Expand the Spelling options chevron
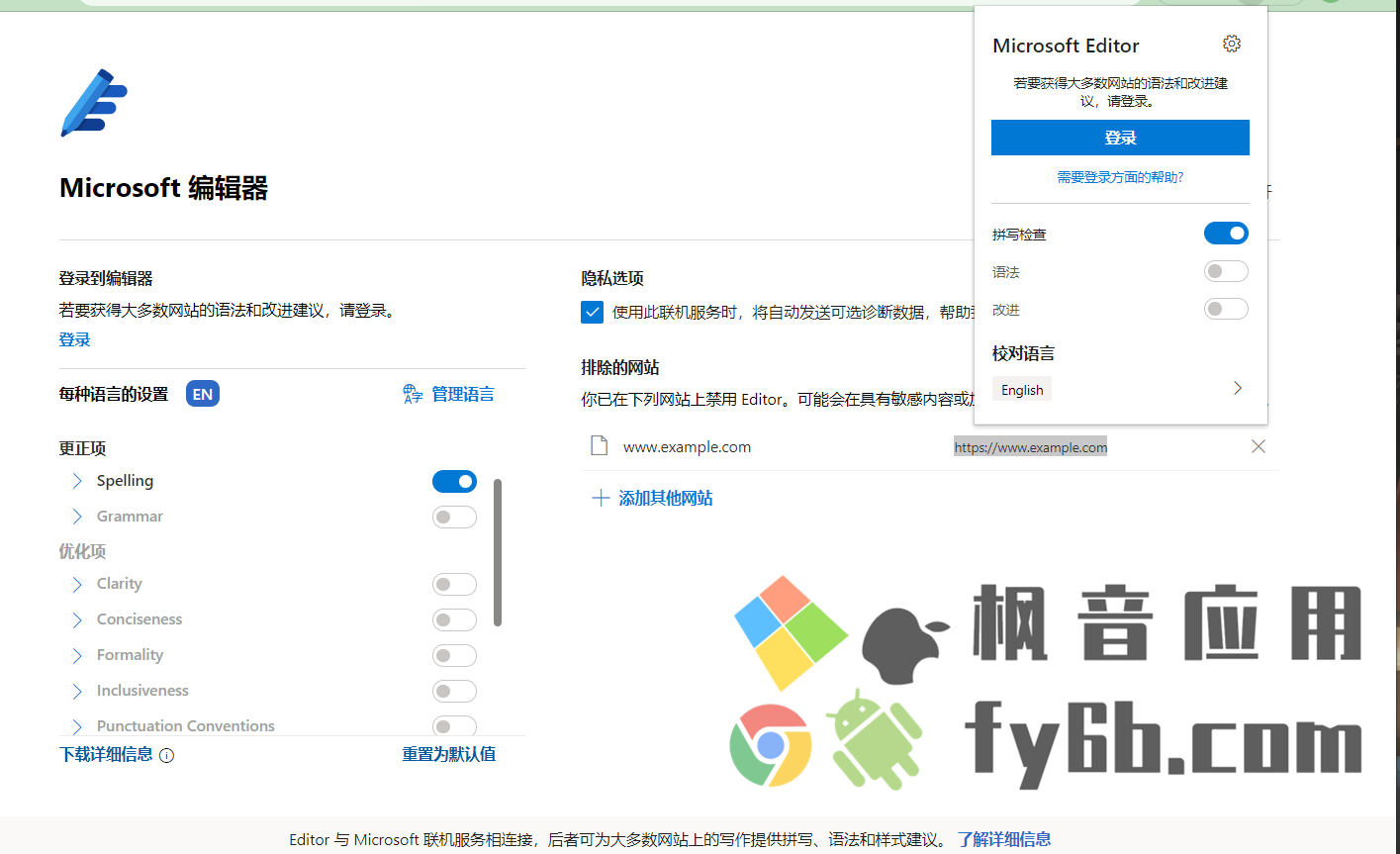 tap(77, 481)
